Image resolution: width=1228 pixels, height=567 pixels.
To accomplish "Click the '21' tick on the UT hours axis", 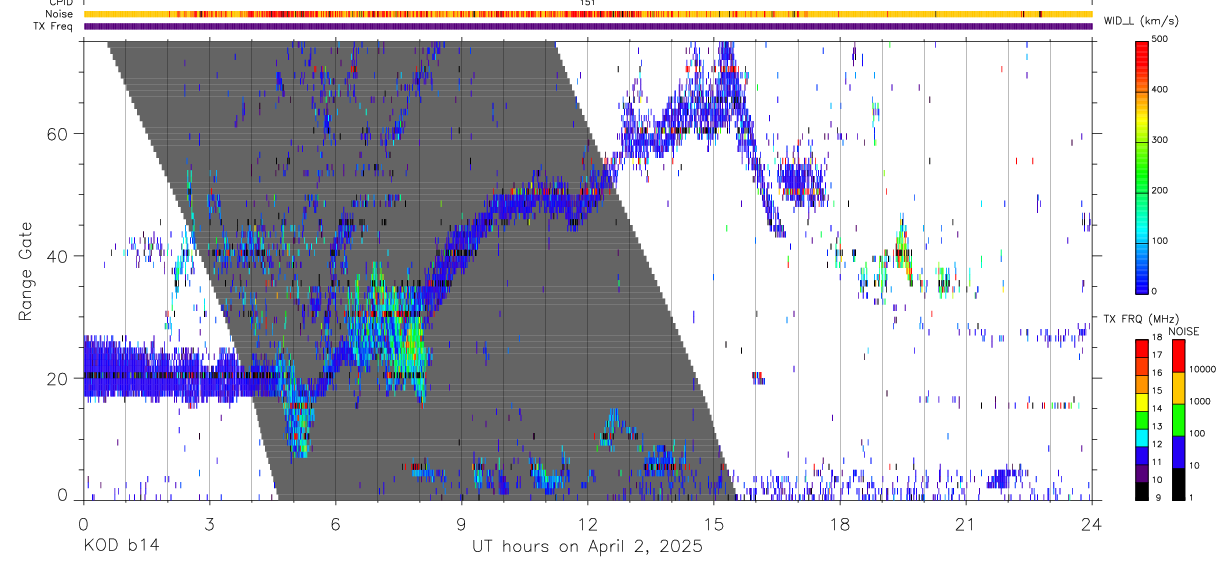I will pyautogui.click(x=965, y=524).
